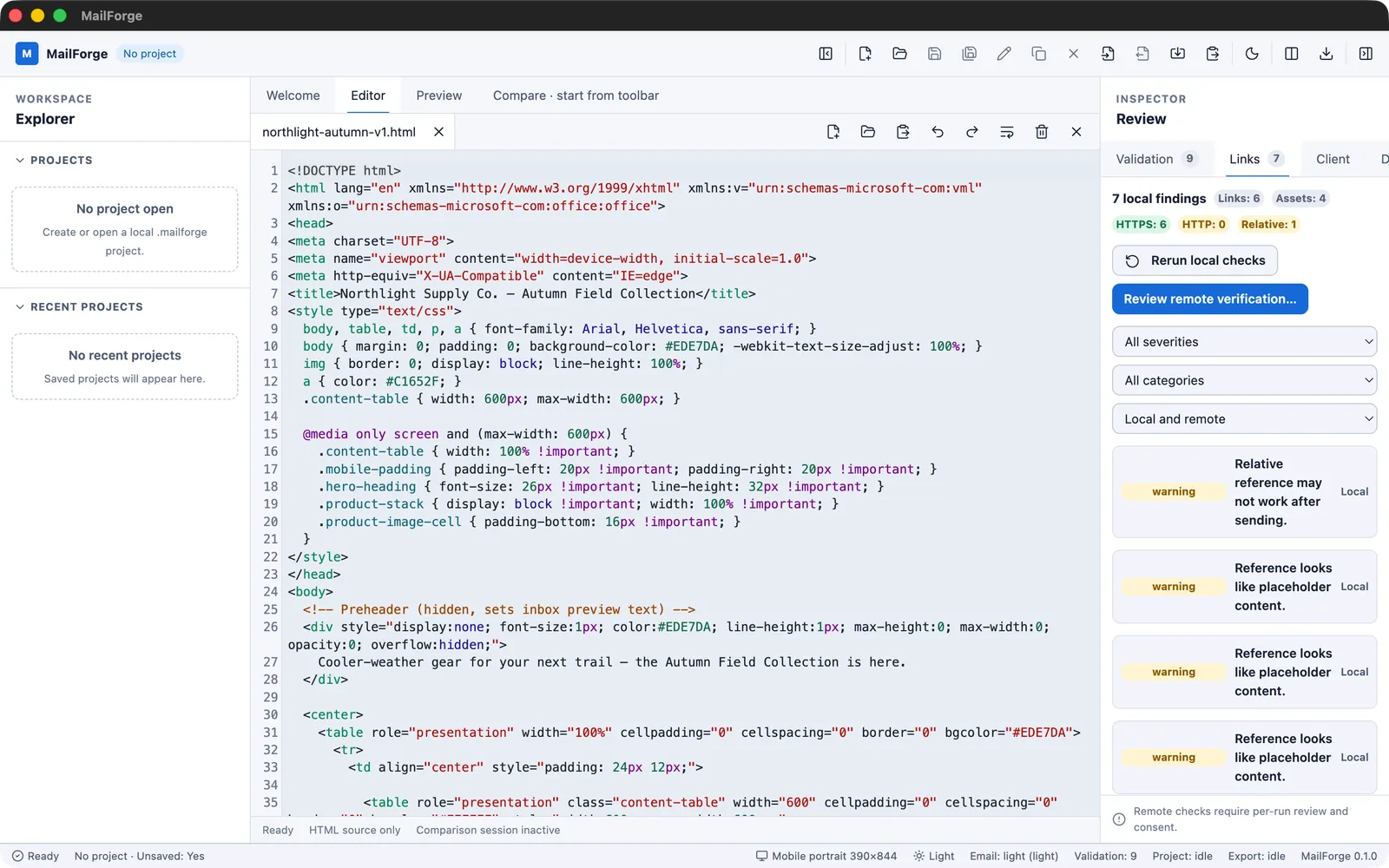Toggle split view columns icon
The width and height of the screenshot is (1389, 868).
pos(1291,54)
